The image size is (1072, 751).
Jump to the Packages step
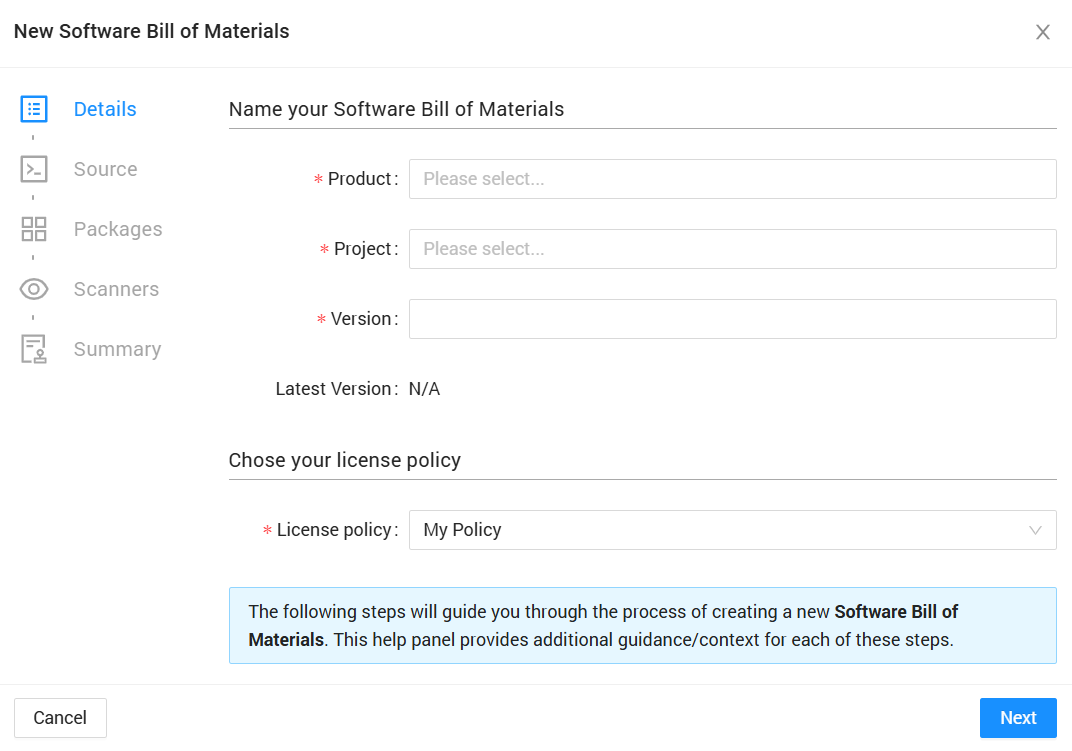pyautogui.click(x=118, y=229)
